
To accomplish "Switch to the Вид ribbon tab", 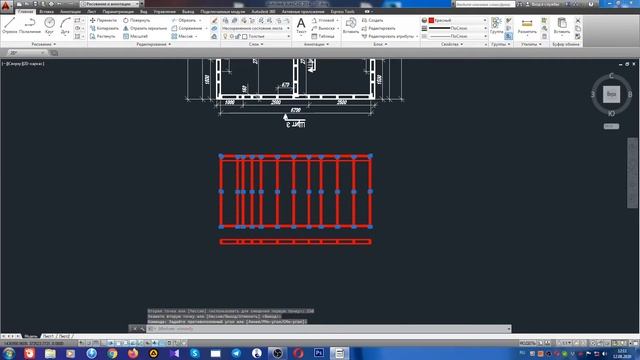I will pos(144,11).
